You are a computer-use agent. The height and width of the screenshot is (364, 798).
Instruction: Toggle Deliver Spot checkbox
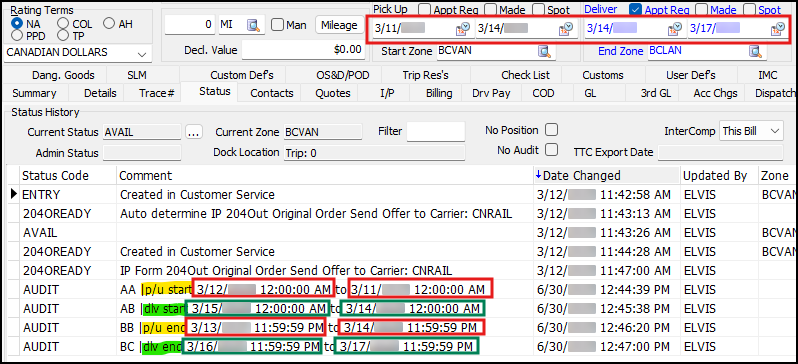[x=749, y=9]
